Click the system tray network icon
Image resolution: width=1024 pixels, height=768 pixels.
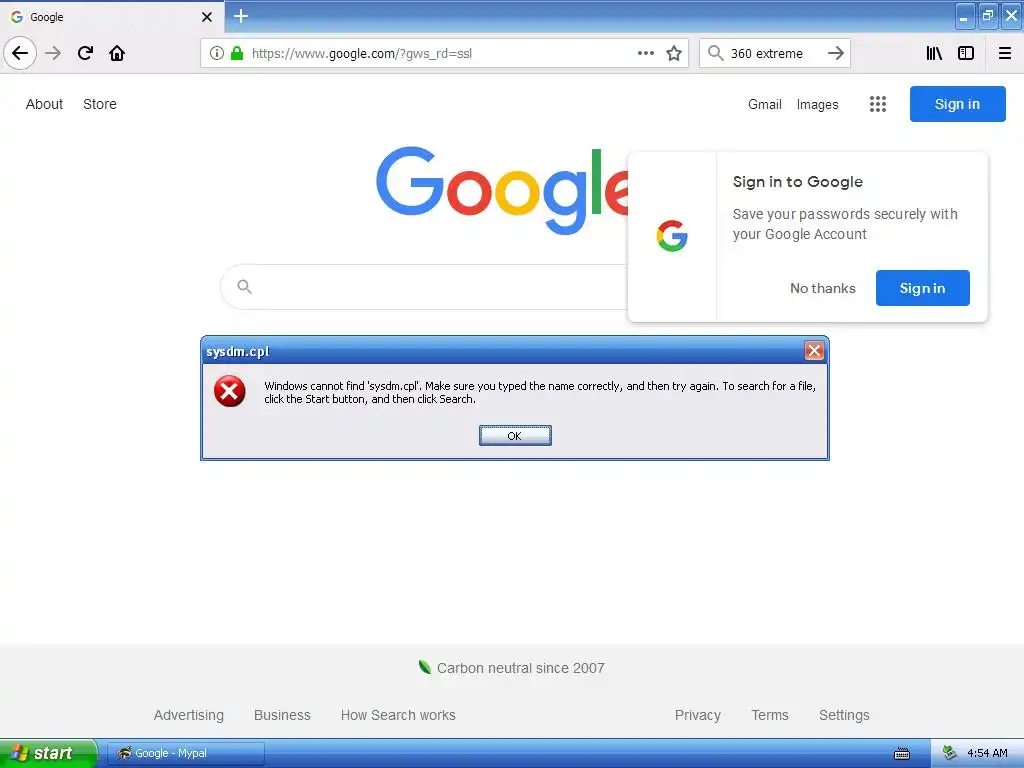950,753
